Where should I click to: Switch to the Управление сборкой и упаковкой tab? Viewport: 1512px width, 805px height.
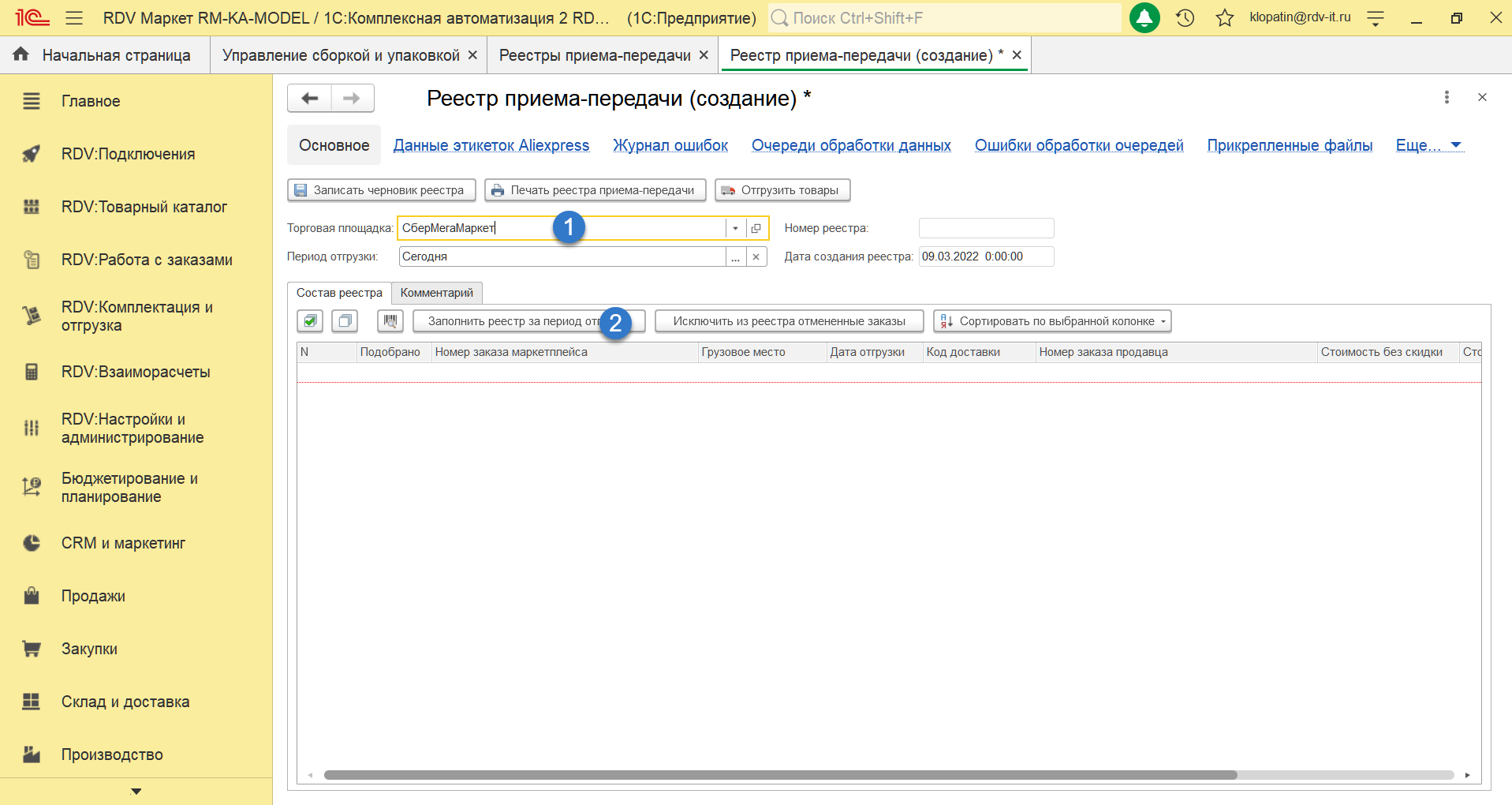341,55
